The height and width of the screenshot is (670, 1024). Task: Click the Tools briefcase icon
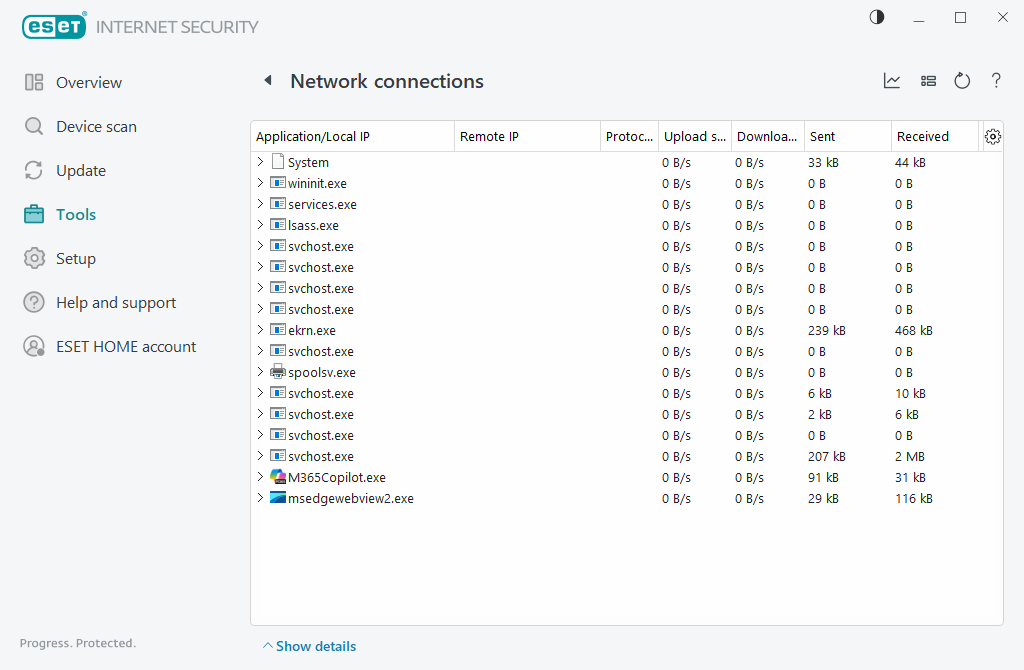(34, 214)
